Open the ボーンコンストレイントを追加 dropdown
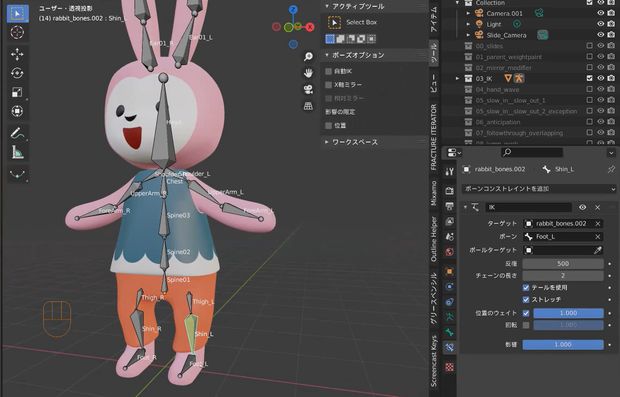Viewport: 620px width, 397px height. point(539,189)
